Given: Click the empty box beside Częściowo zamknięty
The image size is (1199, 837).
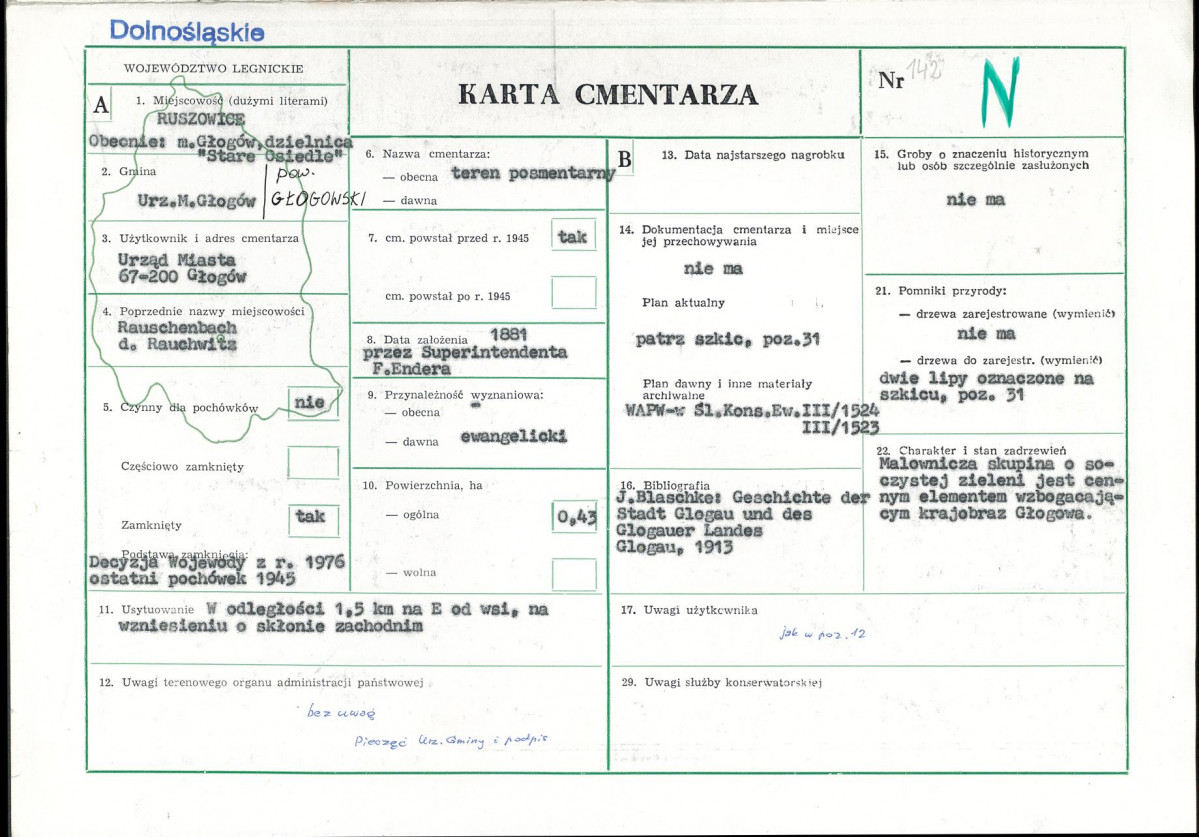Looking at the screenshot, I should coord(313,463).
